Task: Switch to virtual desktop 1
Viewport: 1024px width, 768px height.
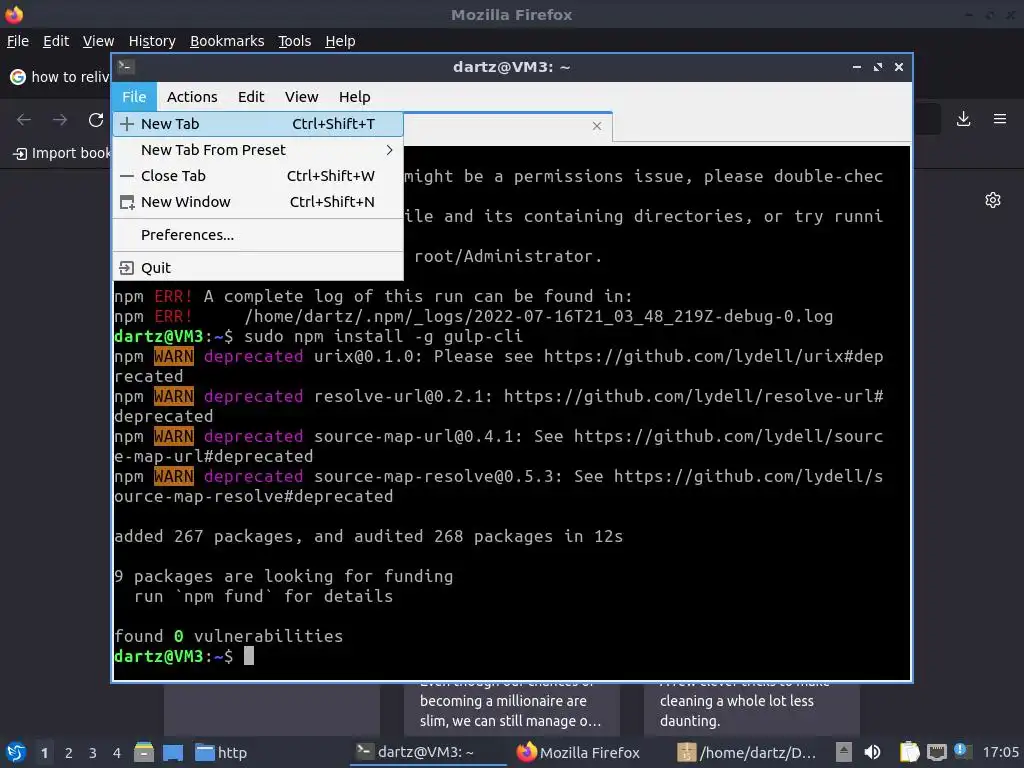Action: coord(44,753)
